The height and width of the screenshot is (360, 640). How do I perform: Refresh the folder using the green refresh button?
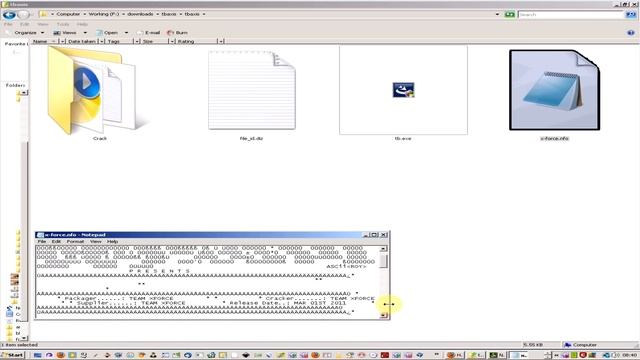(x=509, y=14)
